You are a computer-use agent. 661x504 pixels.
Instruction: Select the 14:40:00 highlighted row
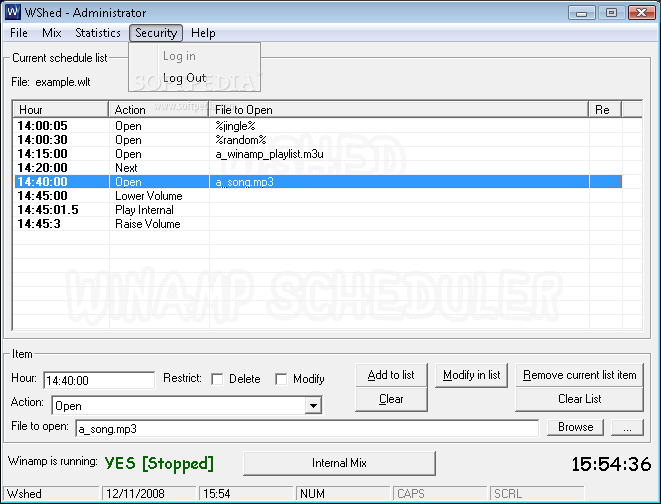[318, 182]
